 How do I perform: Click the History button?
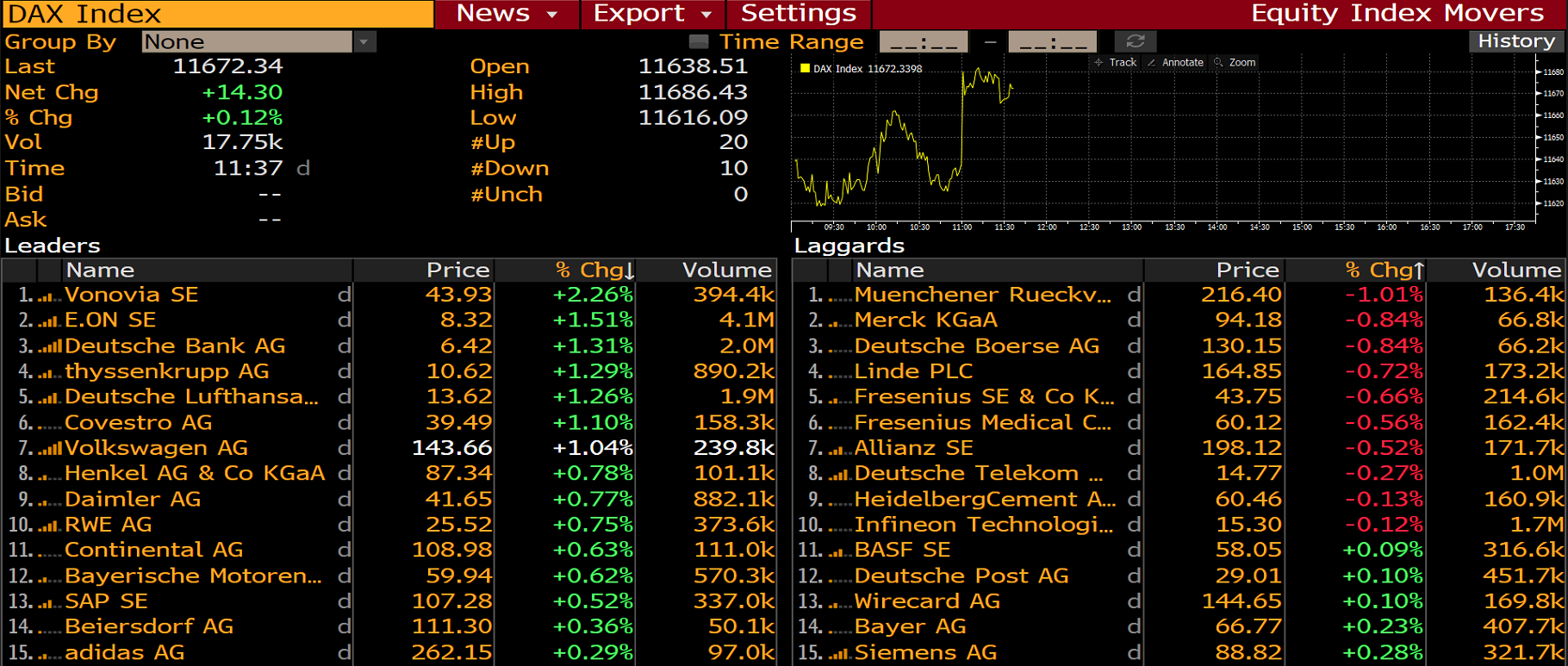point(1515,41)
